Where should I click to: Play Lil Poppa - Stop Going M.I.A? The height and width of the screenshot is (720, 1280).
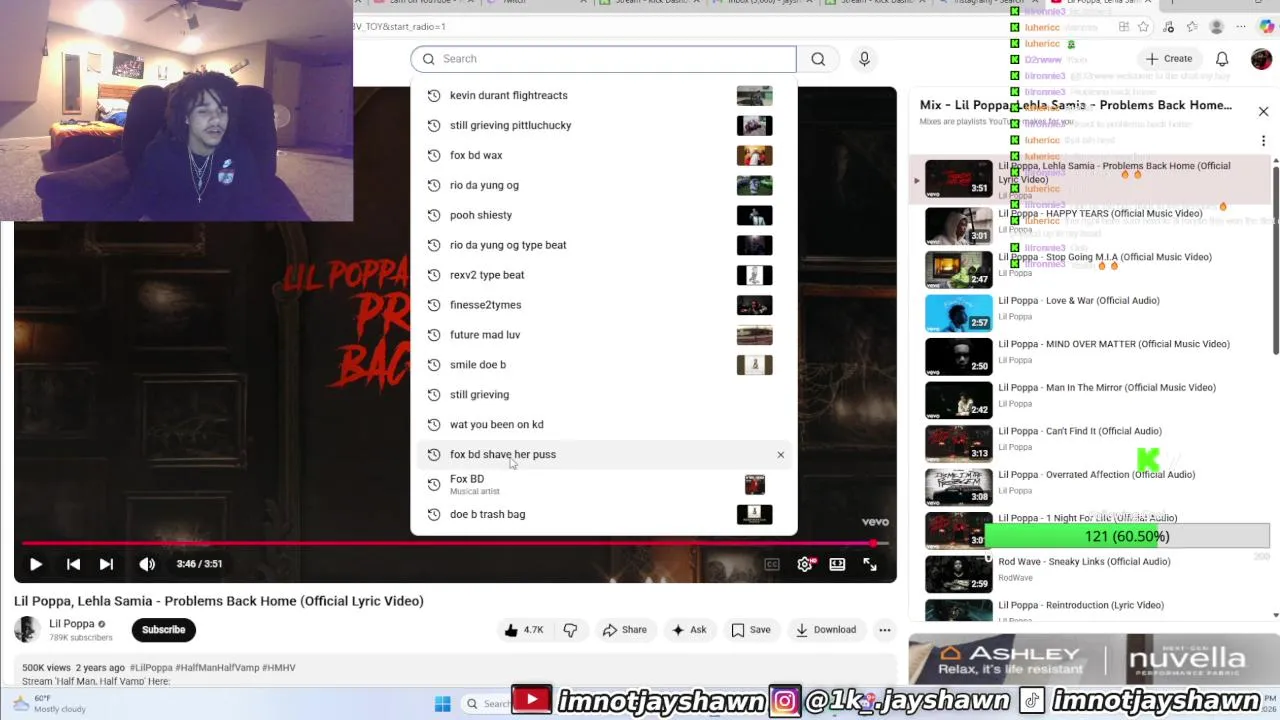tap(1090, 269)
